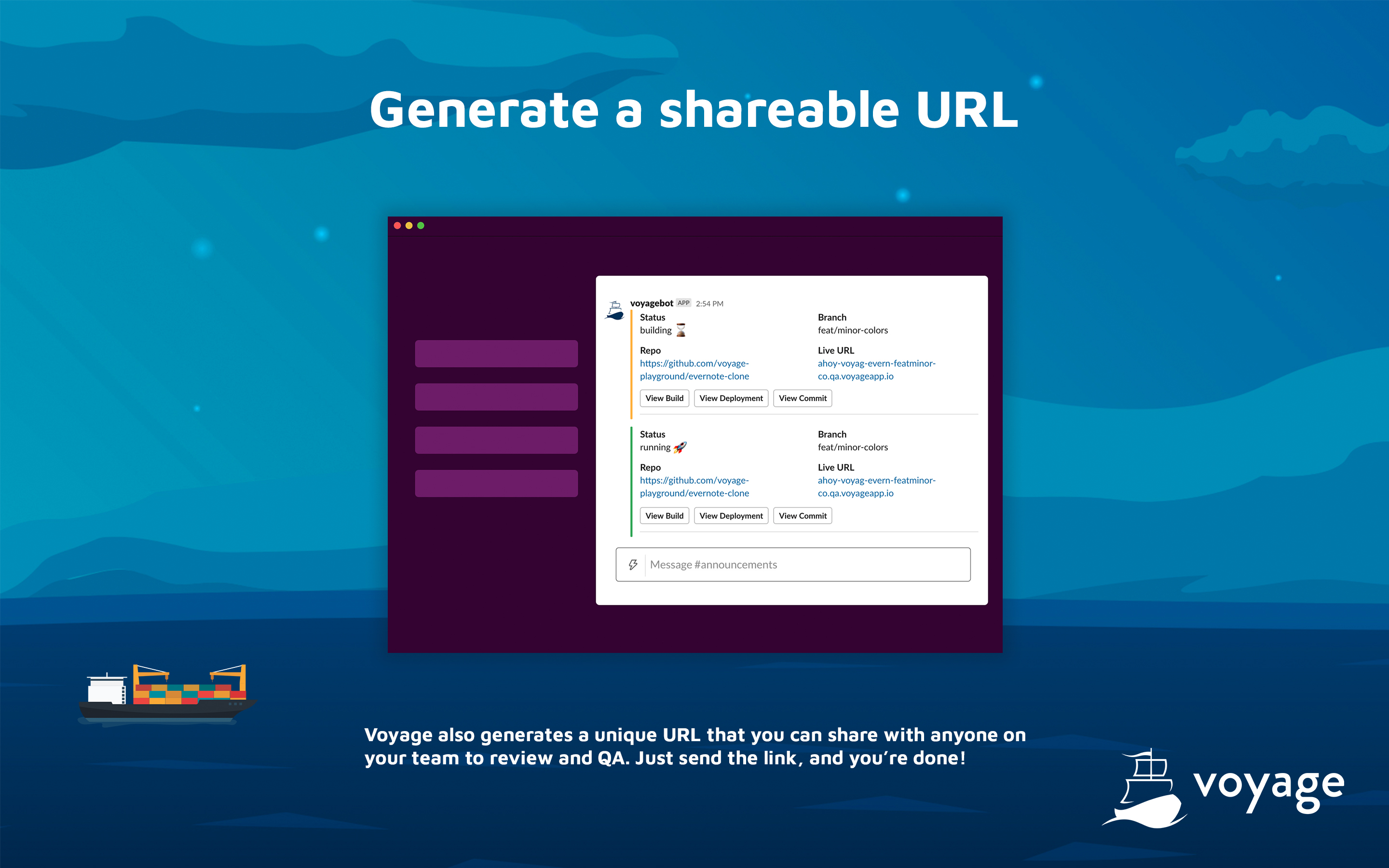Open View Deployment in the building status message
The image size is (1389, 868).
pyautogui.click(x=731, y=398)
